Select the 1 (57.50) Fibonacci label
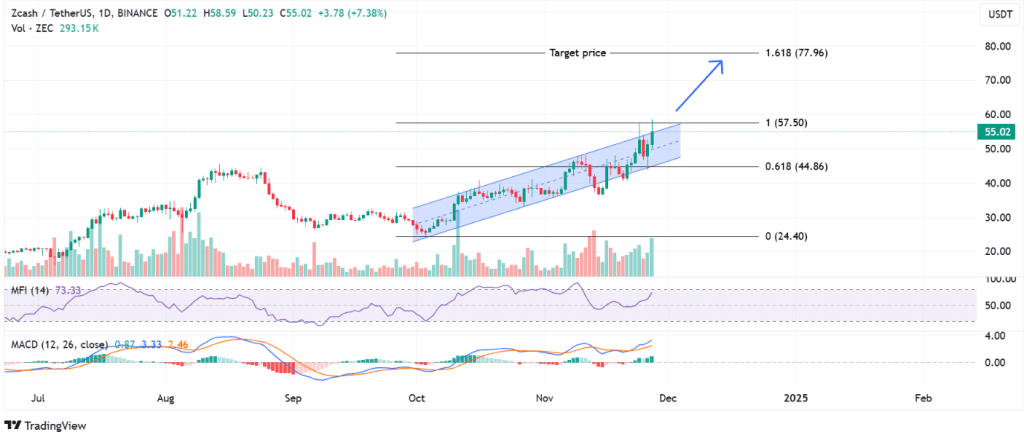 (787, 123)
